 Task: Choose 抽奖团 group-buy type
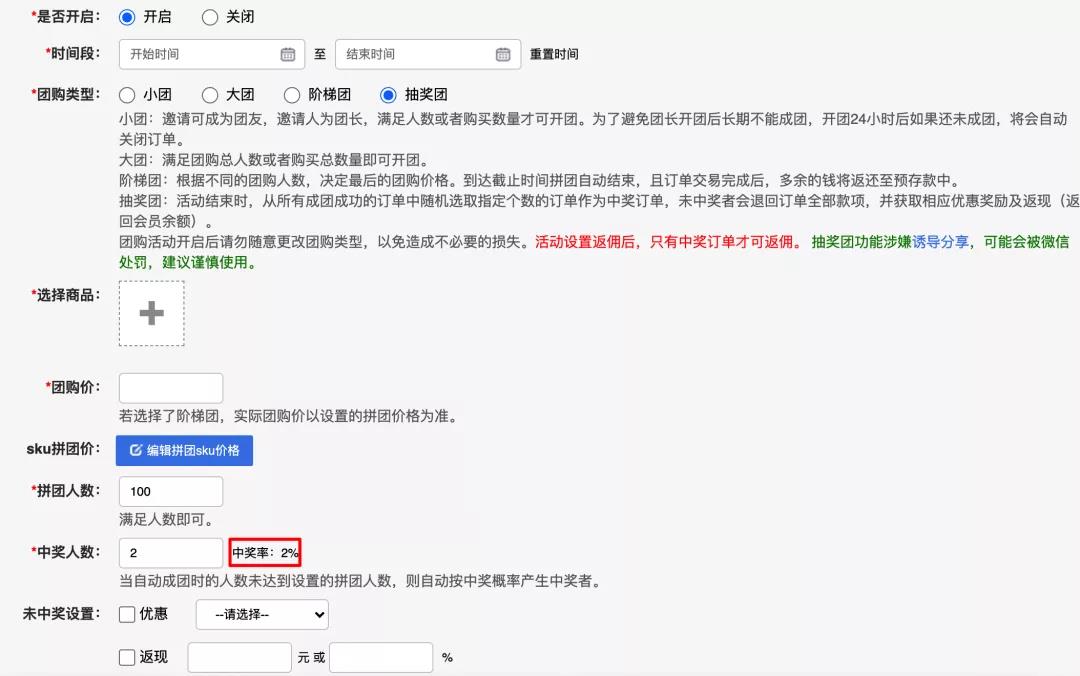[388, 95]
